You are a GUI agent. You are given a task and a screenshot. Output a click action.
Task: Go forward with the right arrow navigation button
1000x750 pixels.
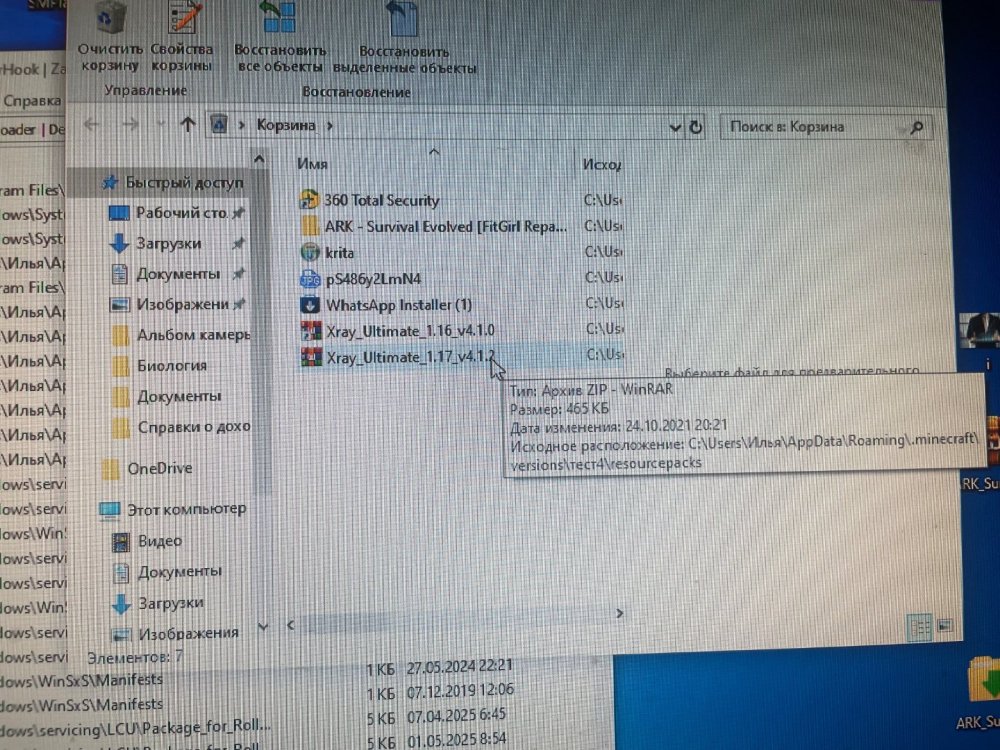130,124
